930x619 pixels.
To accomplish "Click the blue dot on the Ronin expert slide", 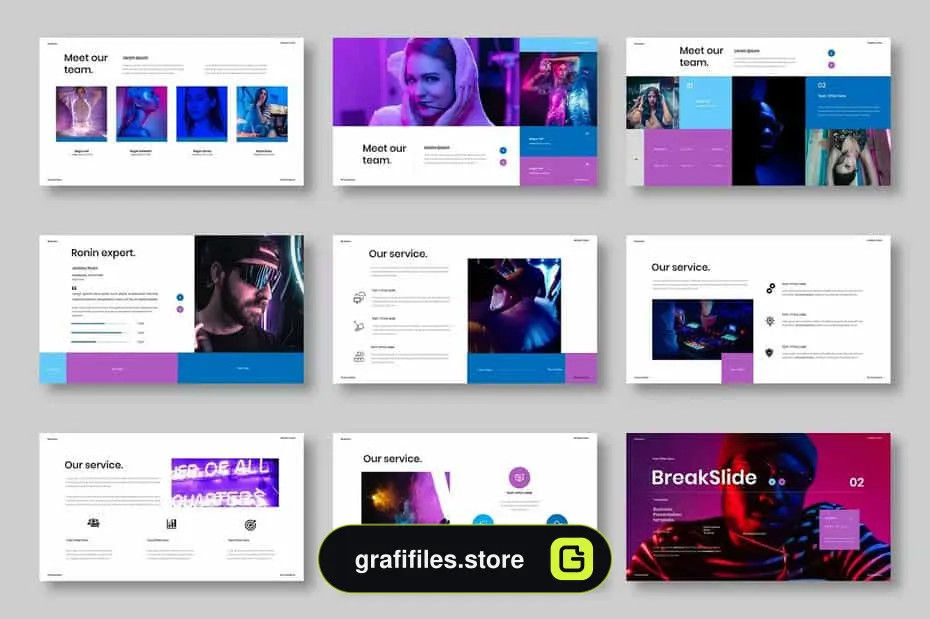I will click(x=180, y=297).
